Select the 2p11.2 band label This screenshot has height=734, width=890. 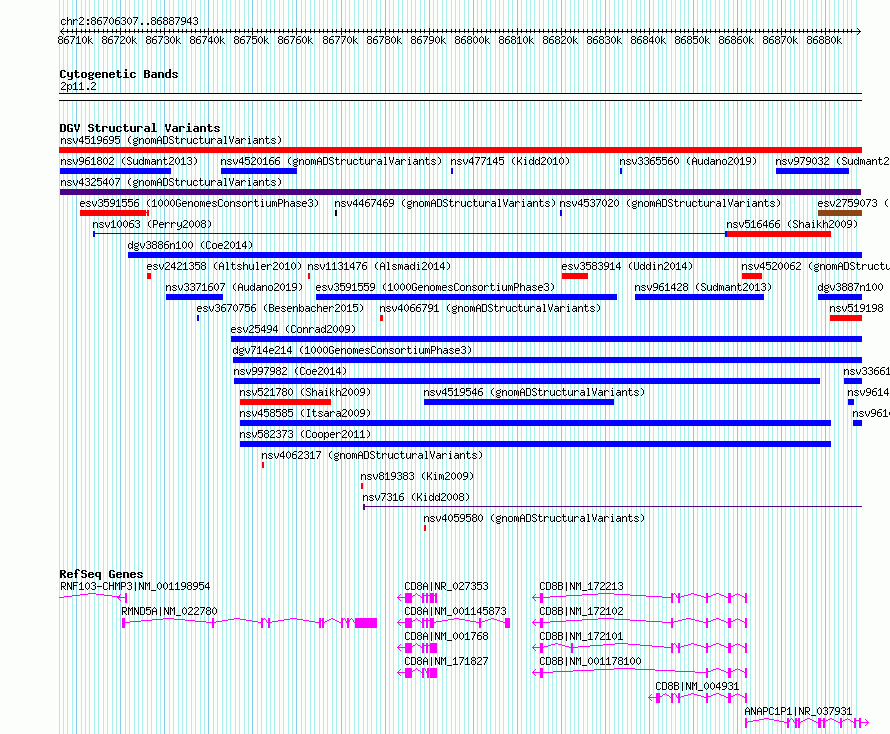(x=78, y=86)
